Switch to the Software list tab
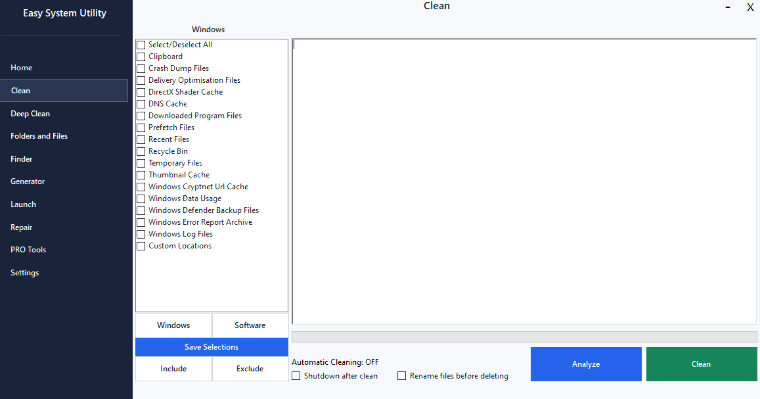The width and height of the screenshot is (760, 399). 250,325
